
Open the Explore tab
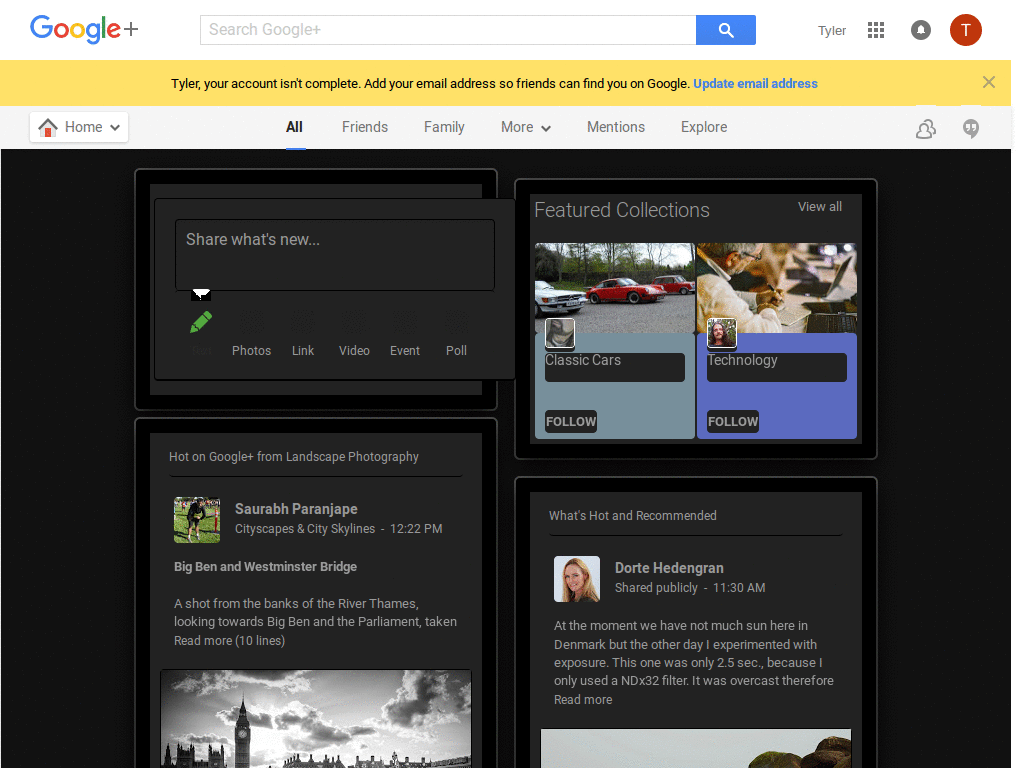pos(704,127)
